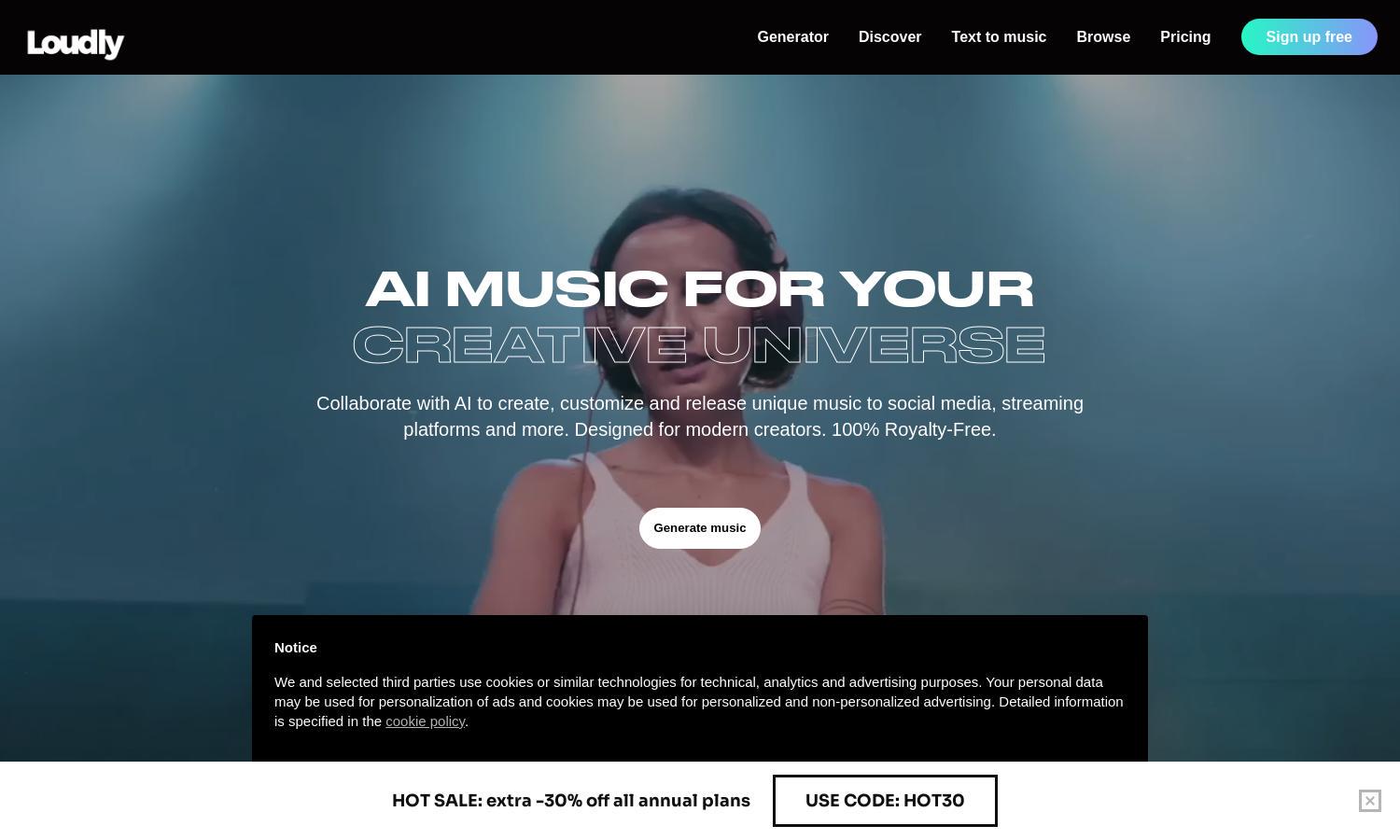1400x840 pixels.
Task: Open the Generator menu item
Action: click(792, 37)
